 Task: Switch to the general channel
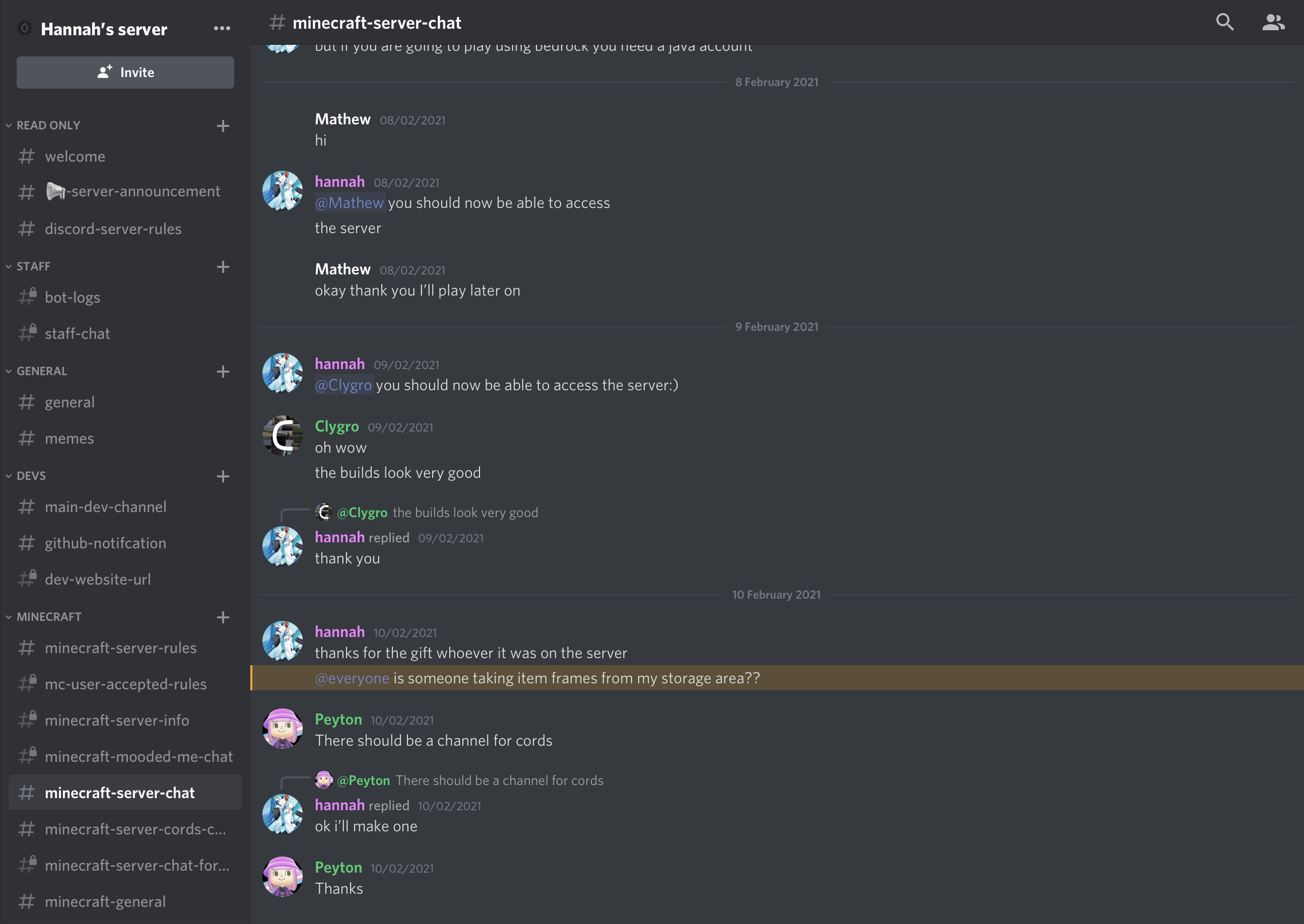pos(125,402)
